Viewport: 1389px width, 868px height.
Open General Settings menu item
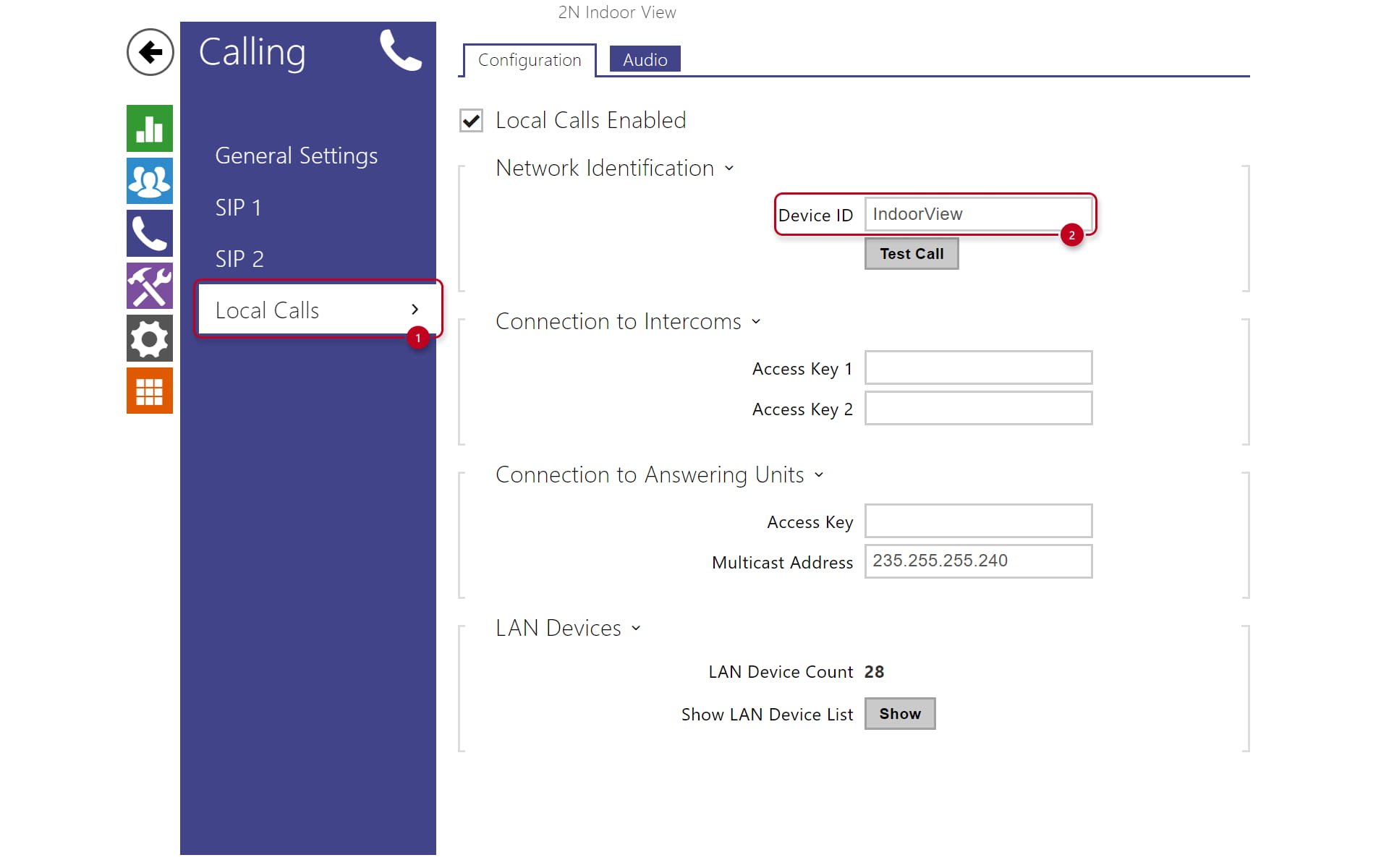(x=297, y=156)
